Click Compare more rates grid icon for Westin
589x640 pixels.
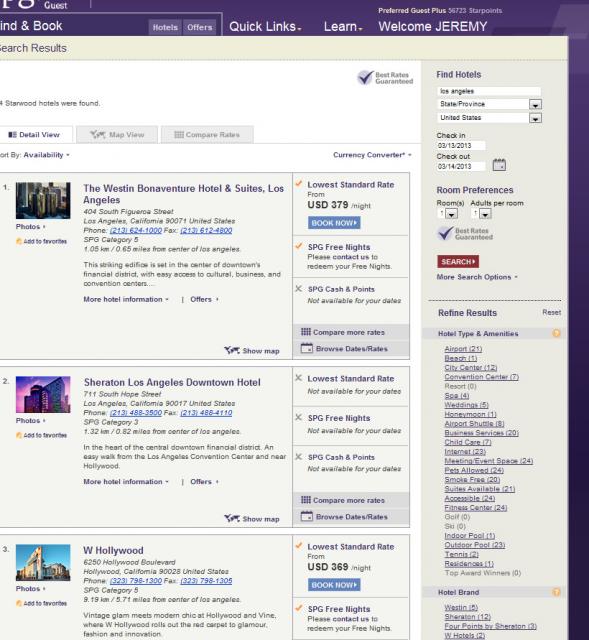click(x=306, y=332)
